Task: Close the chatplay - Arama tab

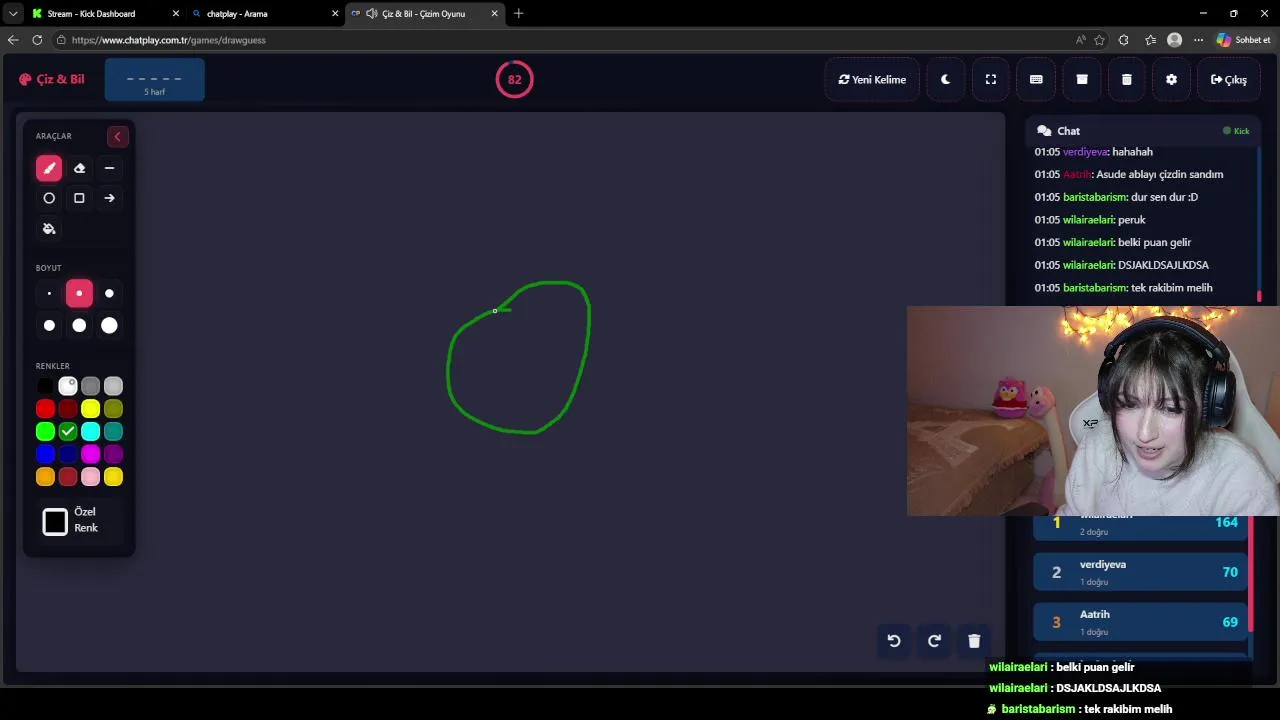Action: (x=335, y=14)
